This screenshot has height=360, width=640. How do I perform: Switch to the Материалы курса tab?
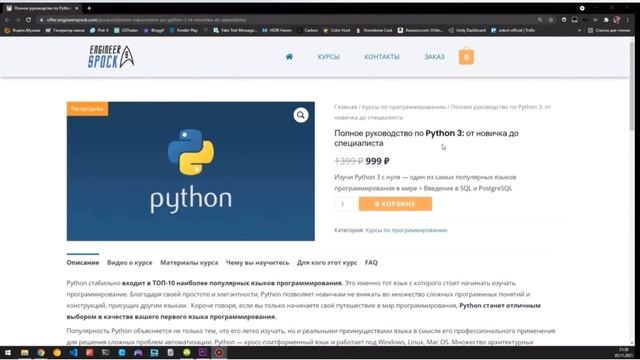[x=189, y=262]
